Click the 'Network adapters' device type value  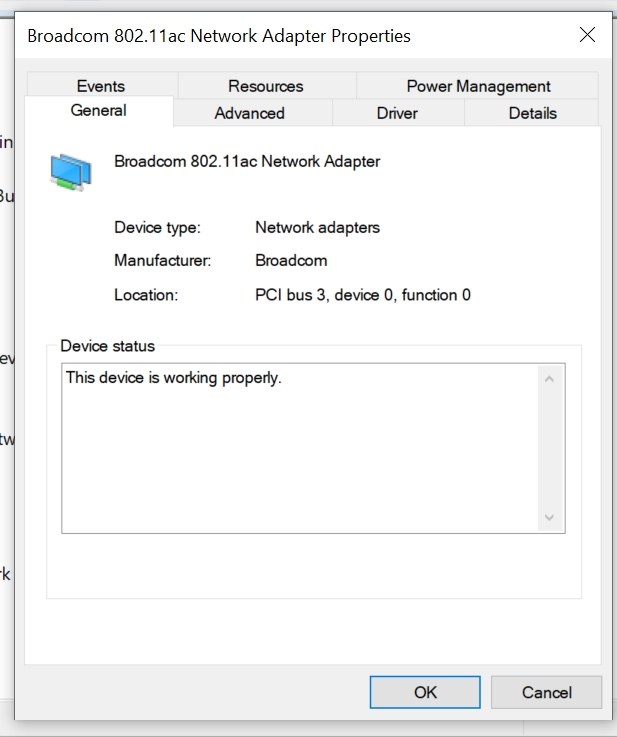coord(317,227)
